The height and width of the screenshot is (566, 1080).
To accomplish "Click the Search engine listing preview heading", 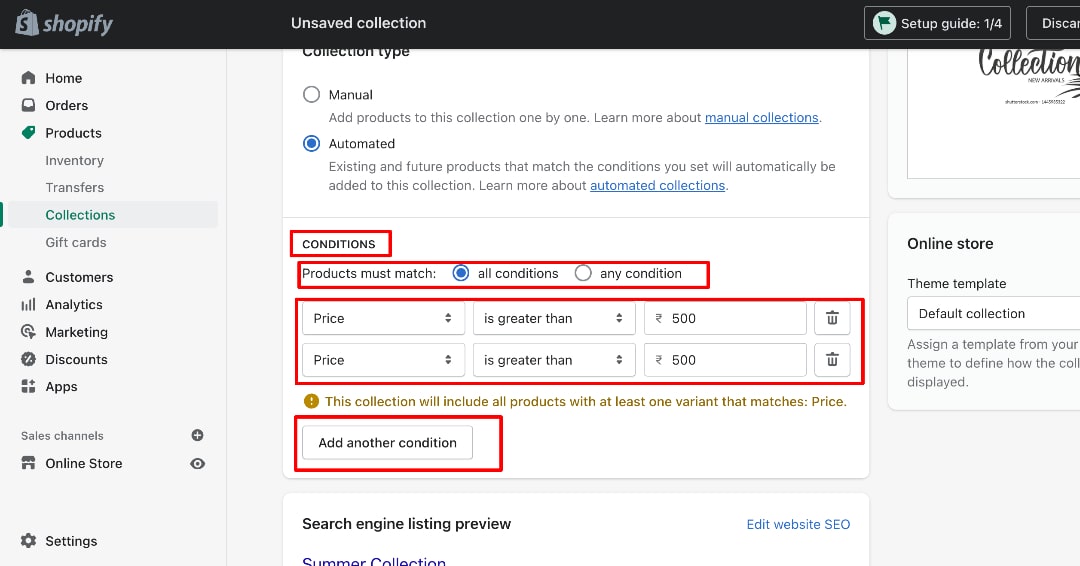I will click(x=406, y=524).
